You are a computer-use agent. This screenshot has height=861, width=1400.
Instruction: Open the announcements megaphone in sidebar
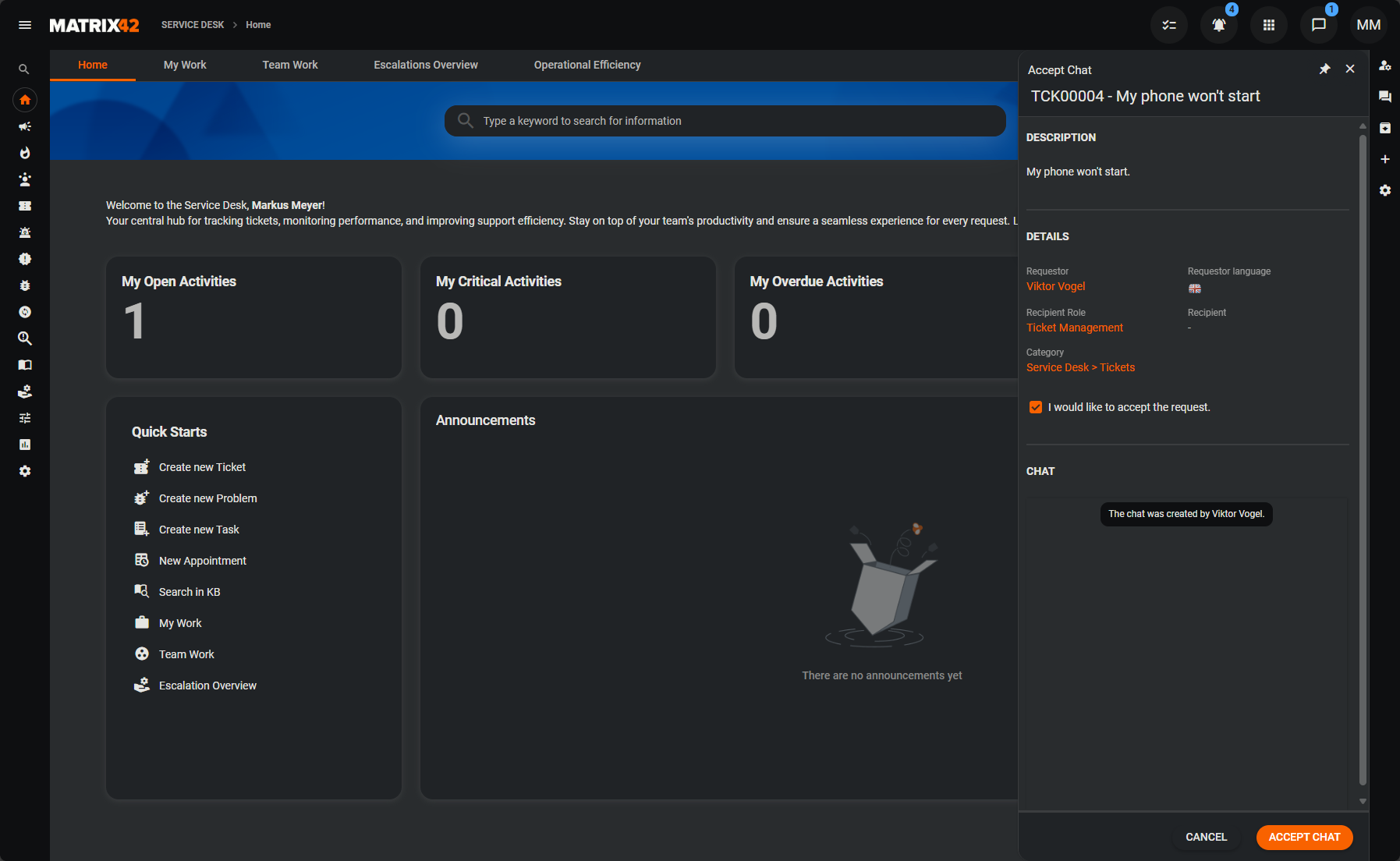tap(25, 126)
